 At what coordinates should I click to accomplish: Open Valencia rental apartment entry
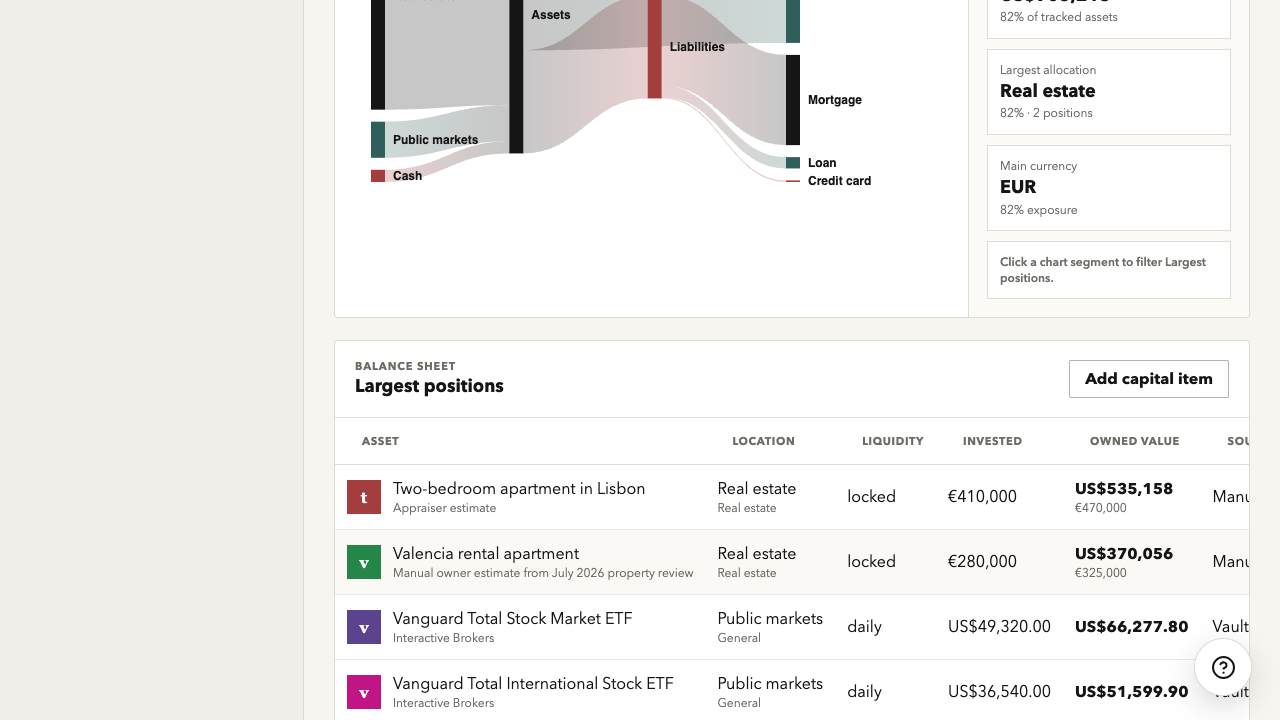(792, 562)
